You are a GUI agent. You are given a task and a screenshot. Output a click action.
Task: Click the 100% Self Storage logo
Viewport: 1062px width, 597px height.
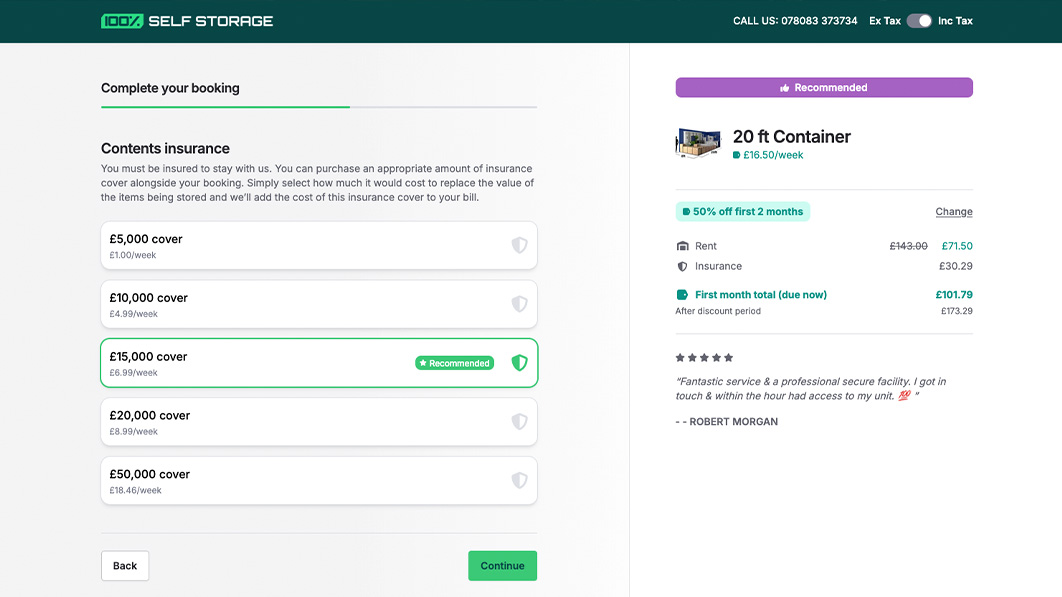(186, 21)
